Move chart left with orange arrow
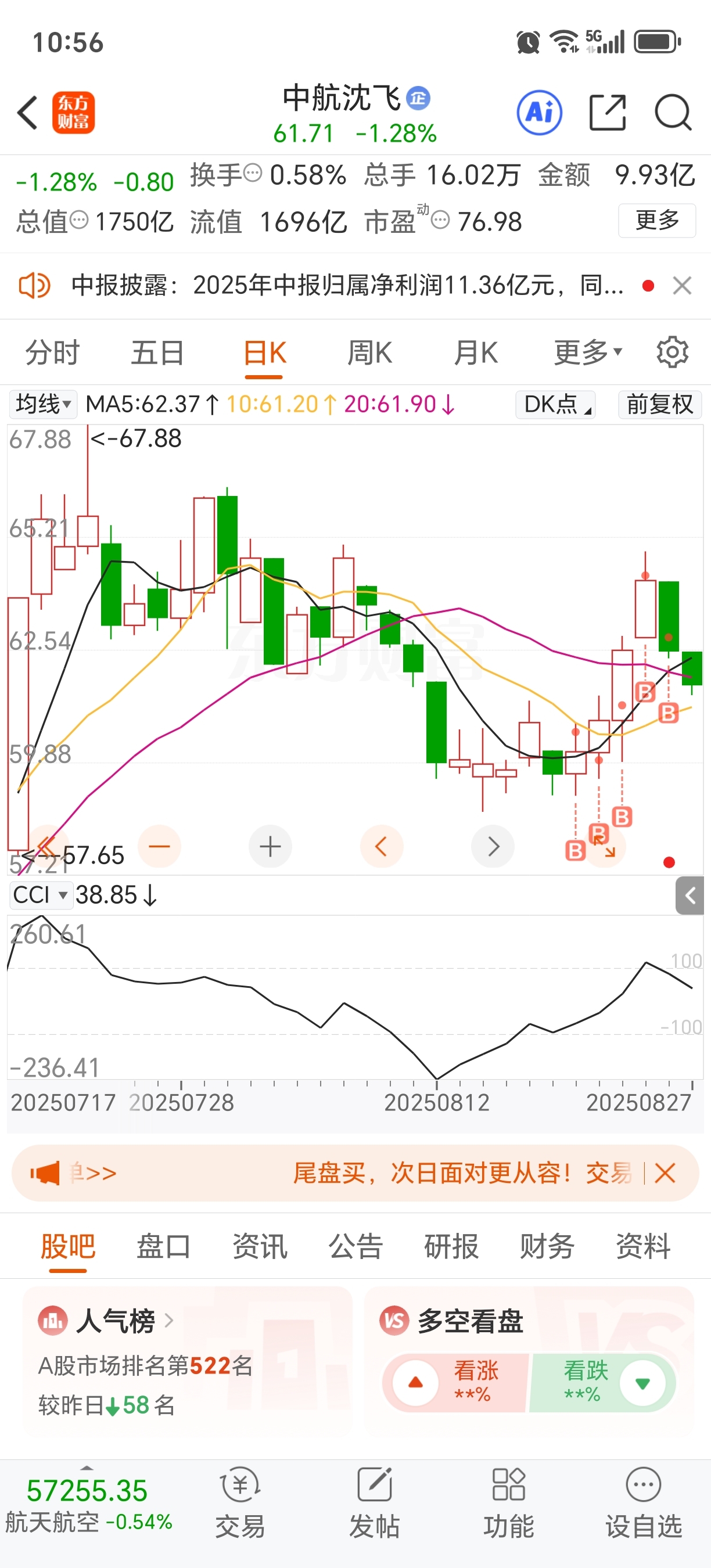Viewport: 711px width, 1568px height. point(382,846)
